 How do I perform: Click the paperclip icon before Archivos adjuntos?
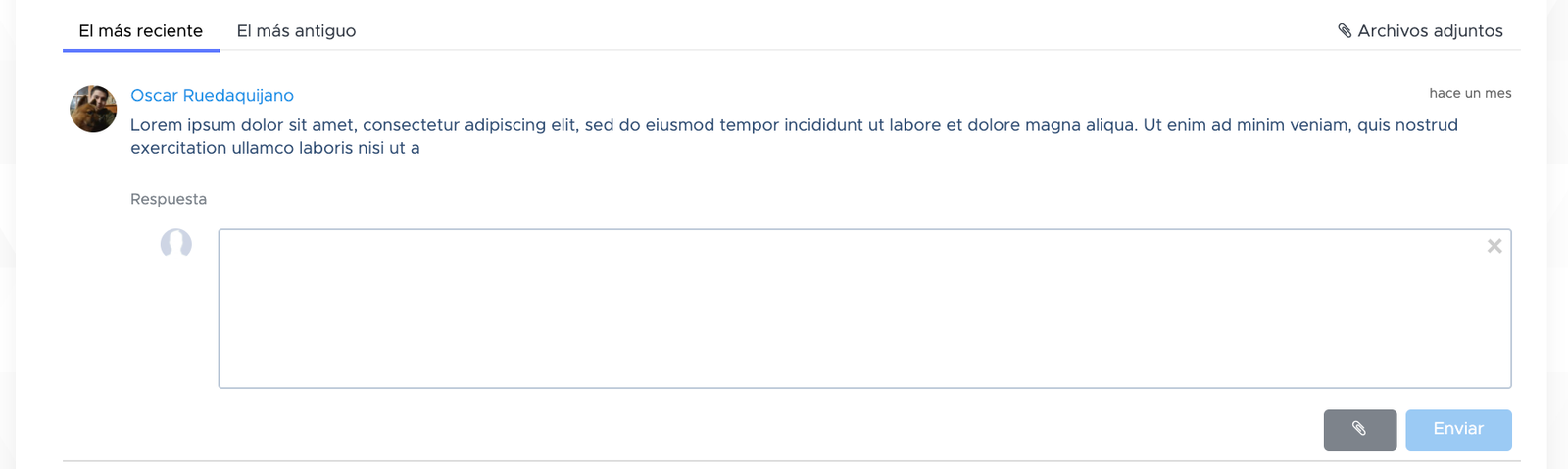(1345, 31)
